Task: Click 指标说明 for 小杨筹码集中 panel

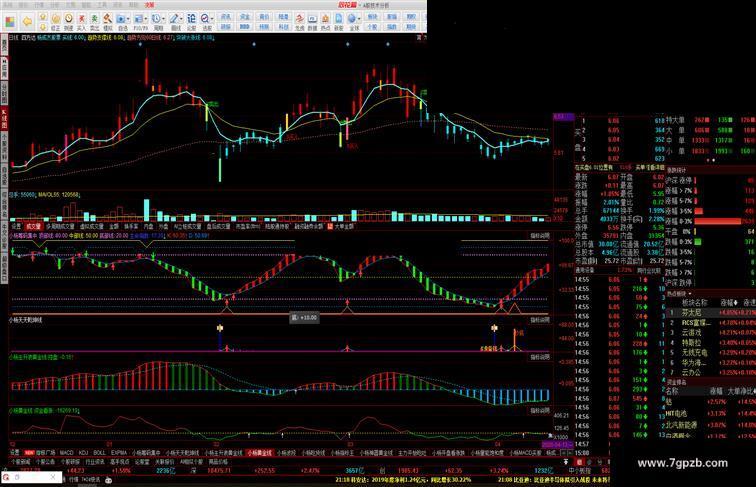Action: [540, 236]
